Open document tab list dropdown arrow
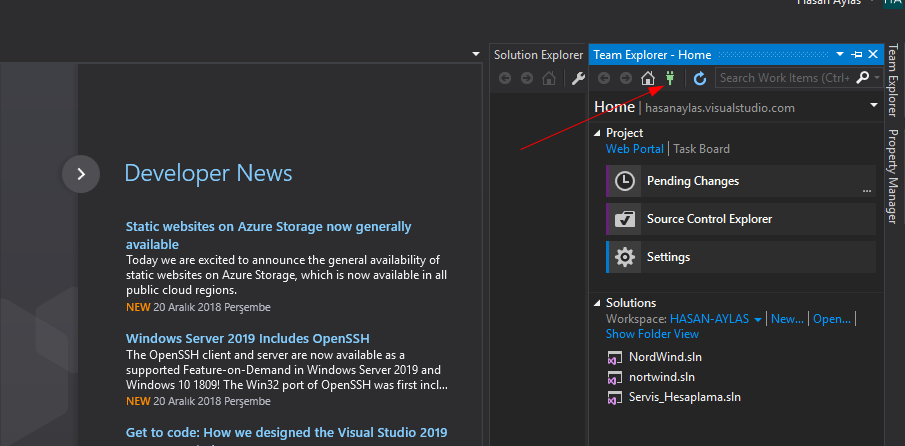This screenshot has height=446, width=905. tap(476, 54)
